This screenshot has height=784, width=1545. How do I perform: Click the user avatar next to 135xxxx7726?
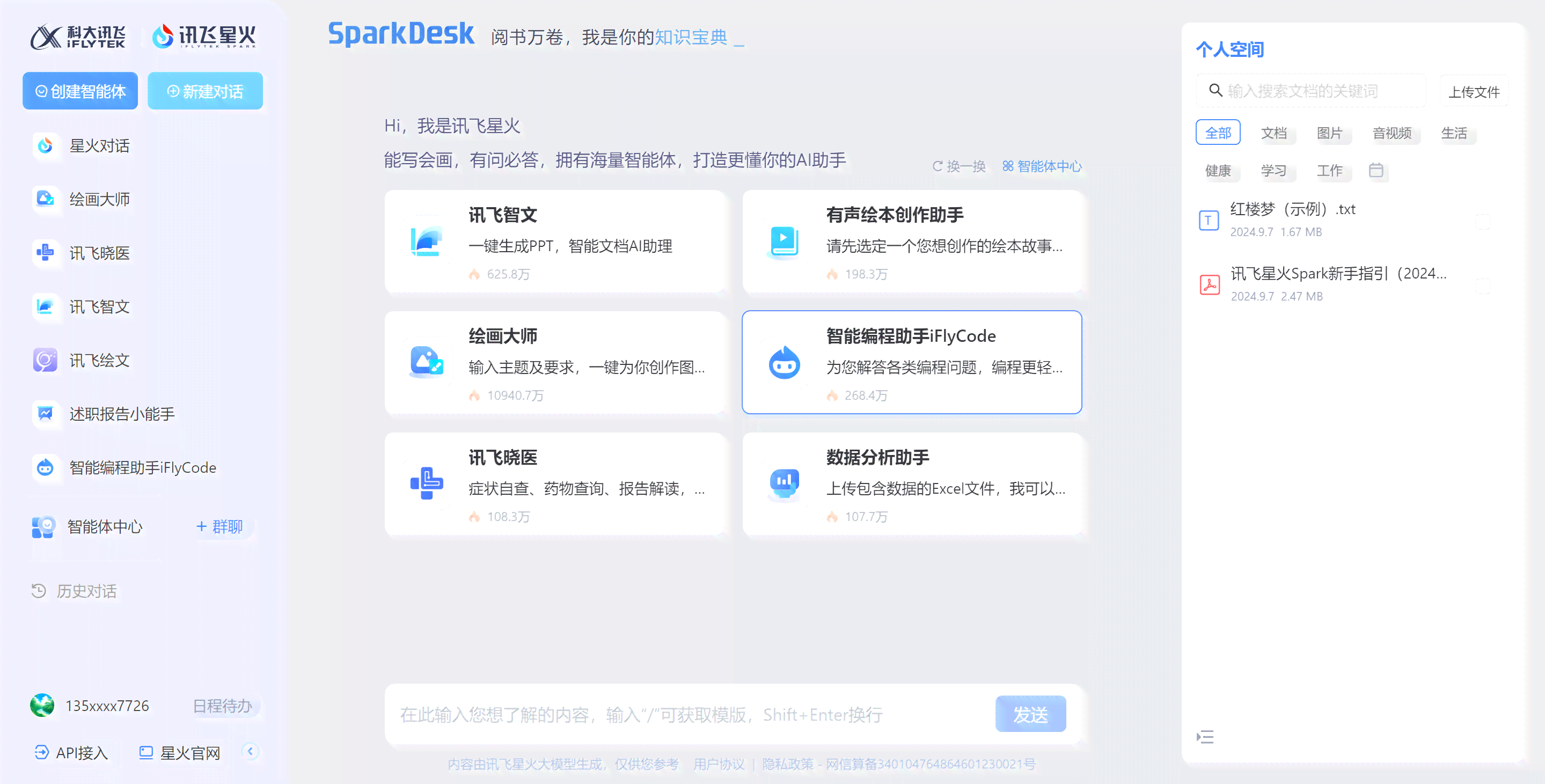[42, 706]
